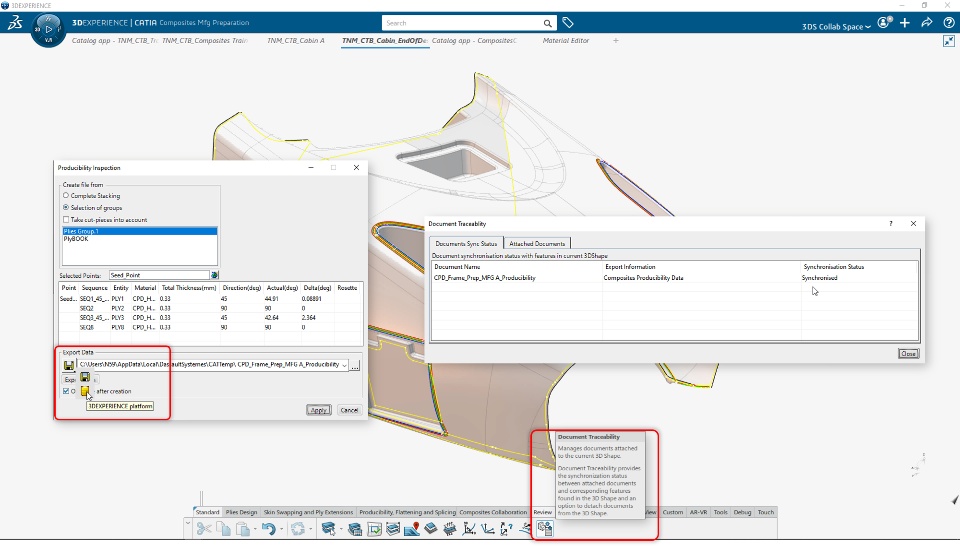Open the user profile icon
This screenshot has height=547, width=960.
pos(883,23)
